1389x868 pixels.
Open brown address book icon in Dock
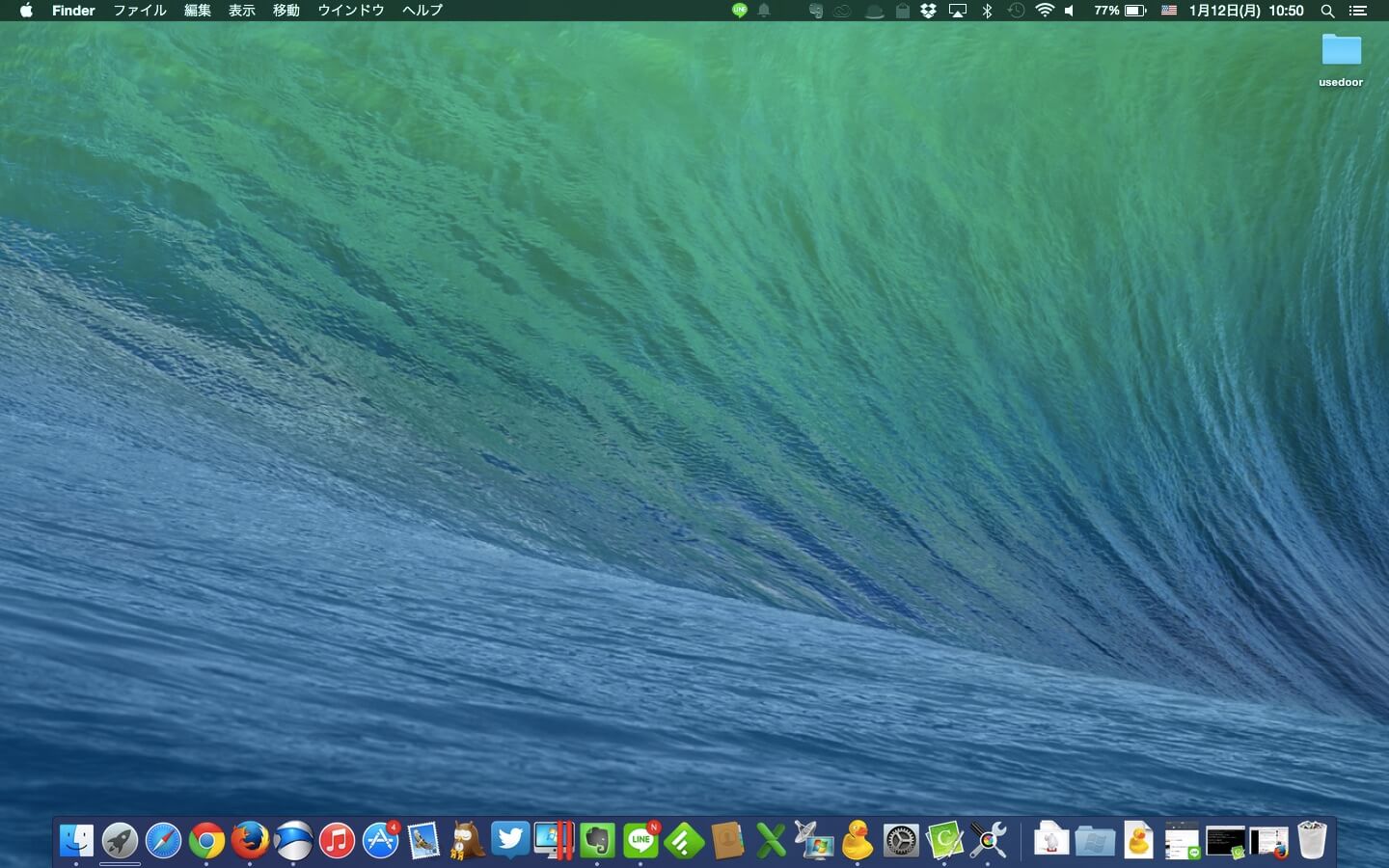(x=727, y=840)
